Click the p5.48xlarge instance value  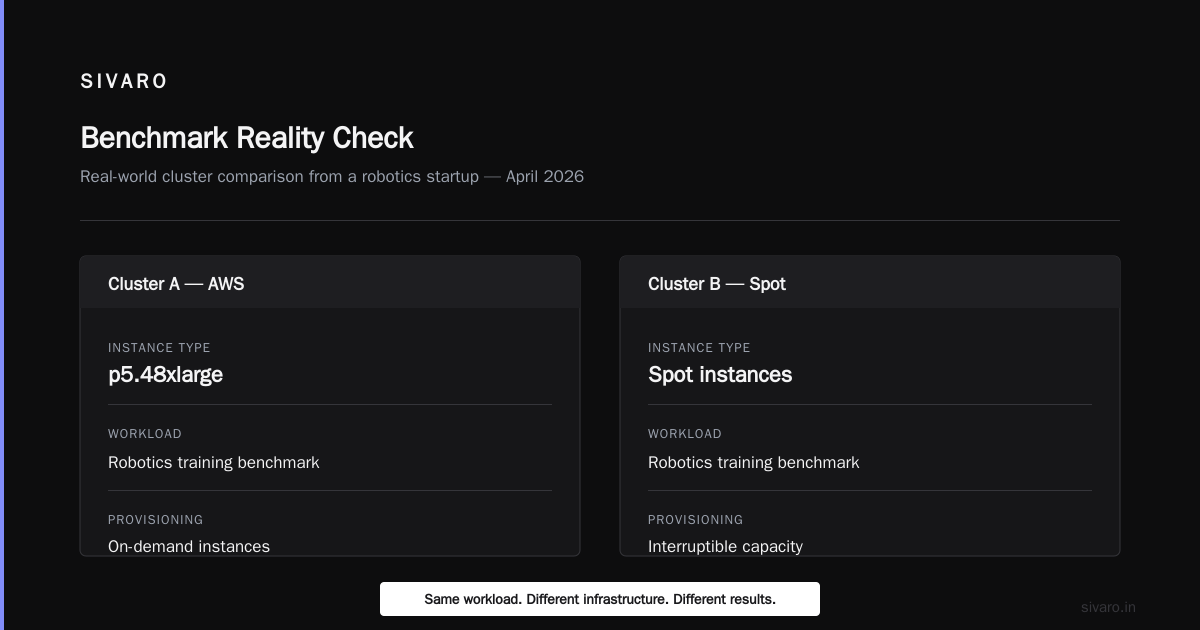point(165,375)
